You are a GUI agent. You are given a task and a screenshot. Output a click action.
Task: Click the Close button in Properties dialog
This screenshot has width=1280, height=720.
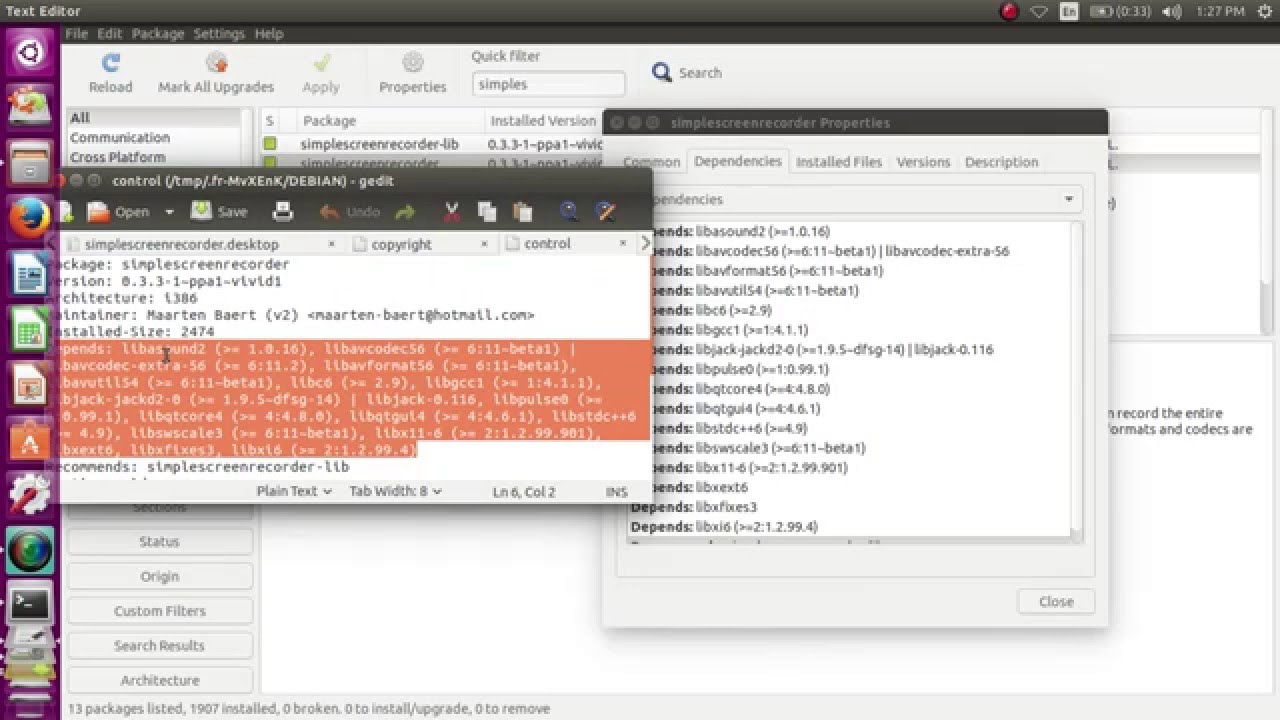tap(1056, 602)
